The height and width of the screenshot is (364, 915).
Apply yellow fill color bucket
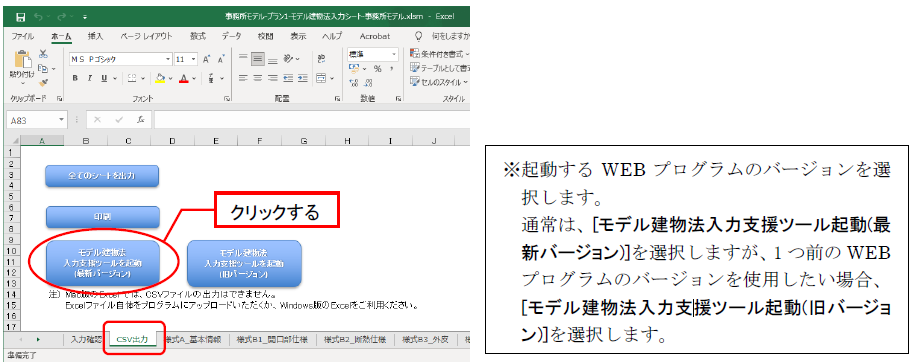pos(160,78)
